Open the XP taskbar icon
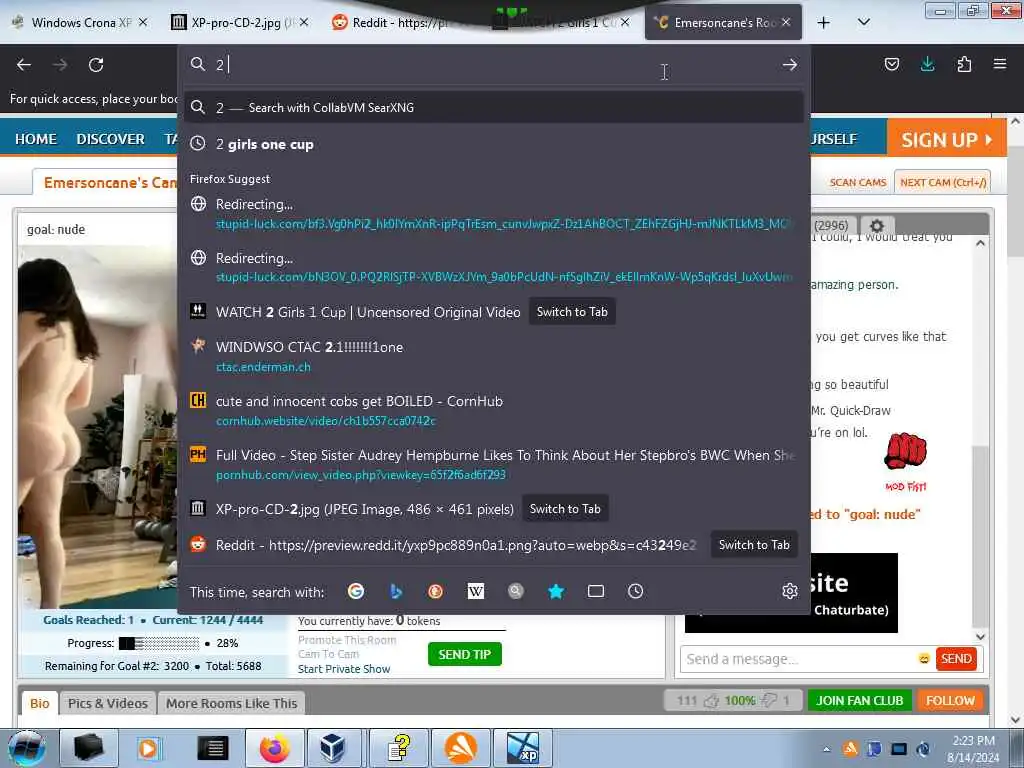Screen dimensions: 1024x768 pos(522,748)
